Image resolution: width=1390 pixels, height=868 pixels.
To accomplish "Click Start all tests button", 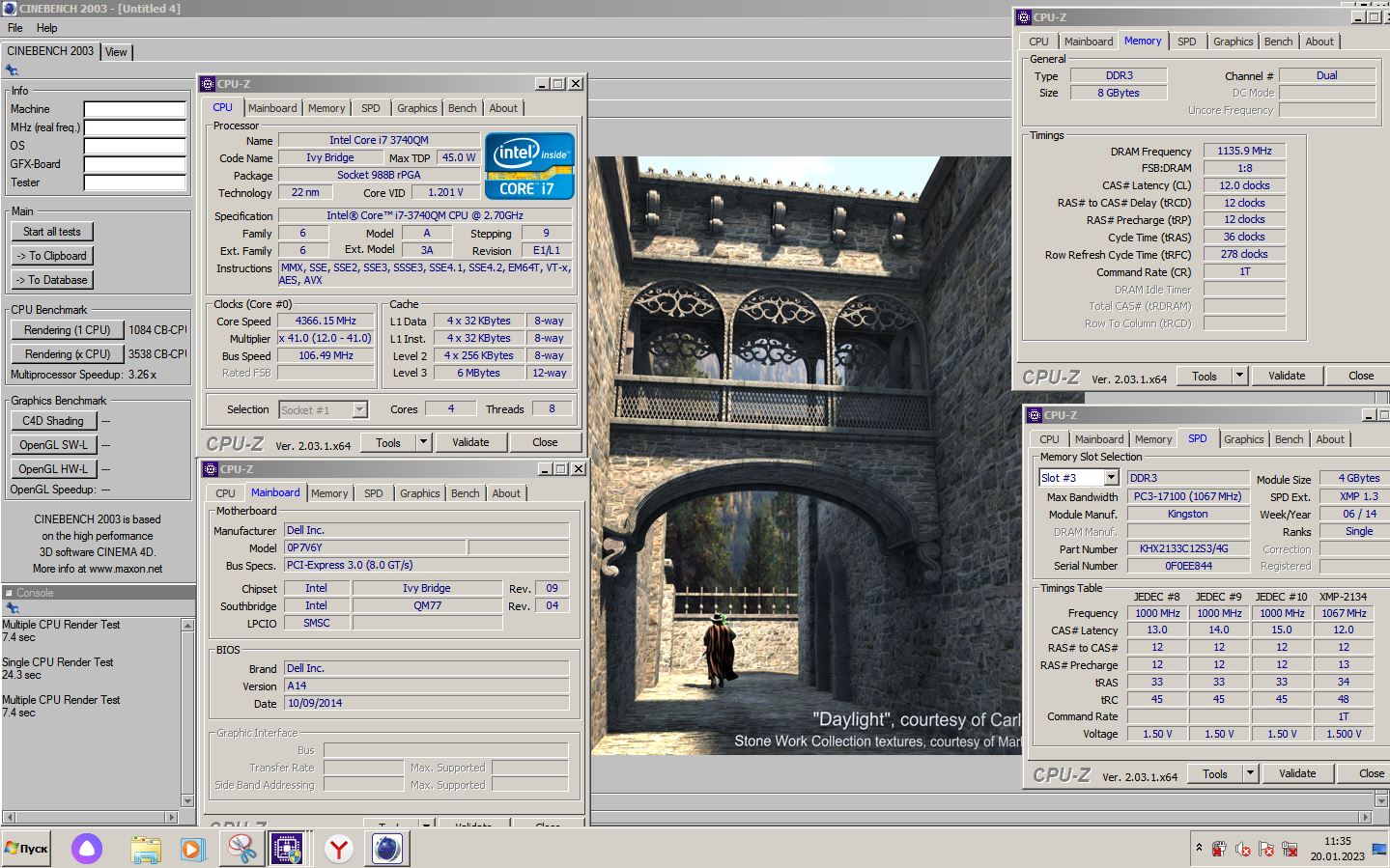I will tap(52, 232).
